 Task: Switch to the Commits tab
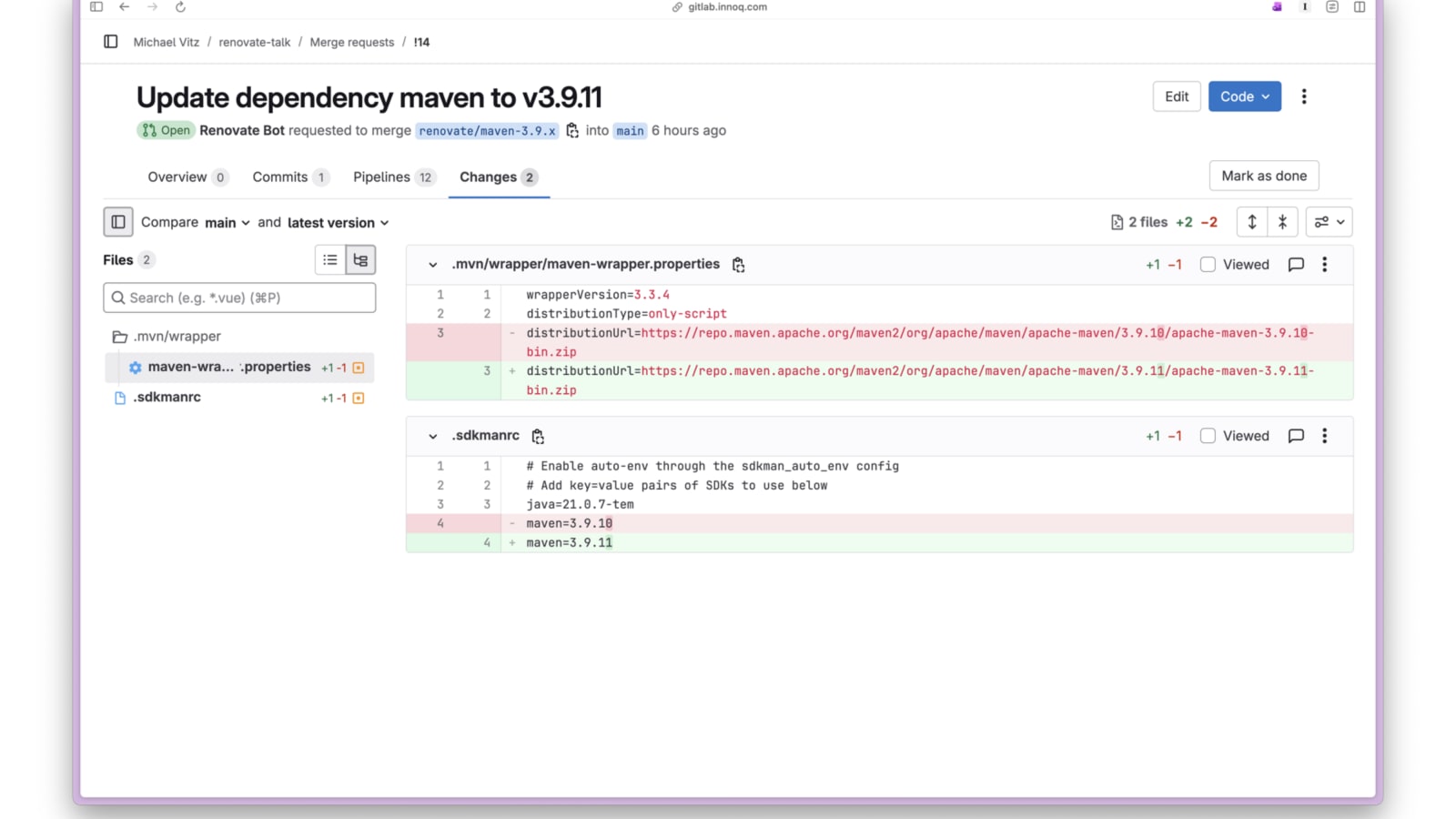coord(290,177)
